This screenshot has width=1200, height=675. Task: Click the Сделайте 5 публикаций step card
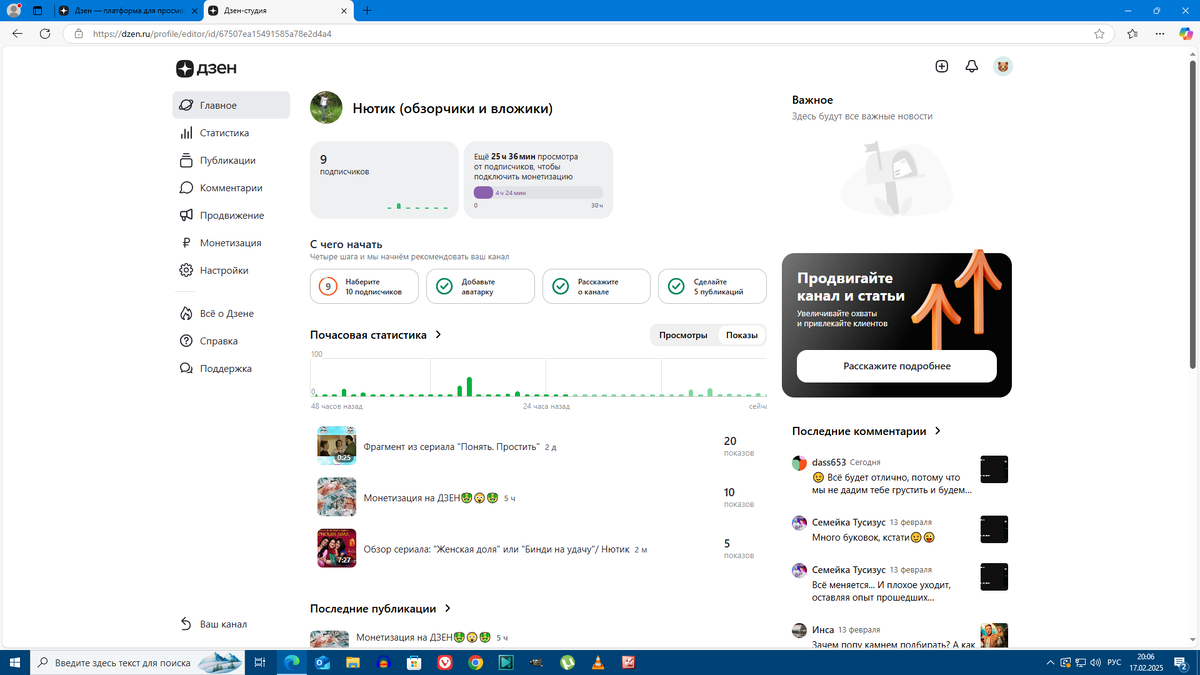click(x=712, y=287)
